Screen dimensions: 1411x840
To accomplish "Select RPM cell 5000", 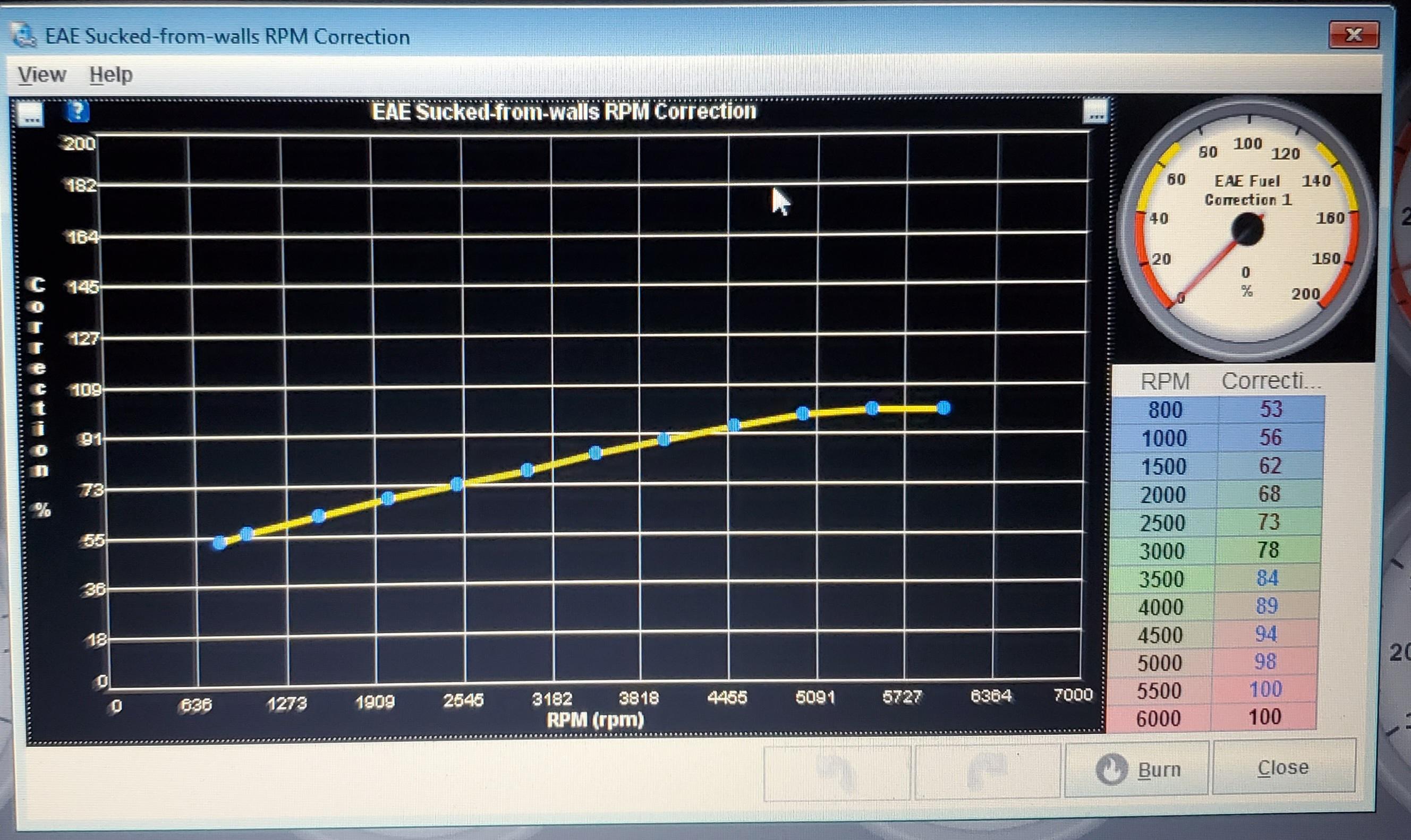I will pyautogui.click(x=1160, y=662).
